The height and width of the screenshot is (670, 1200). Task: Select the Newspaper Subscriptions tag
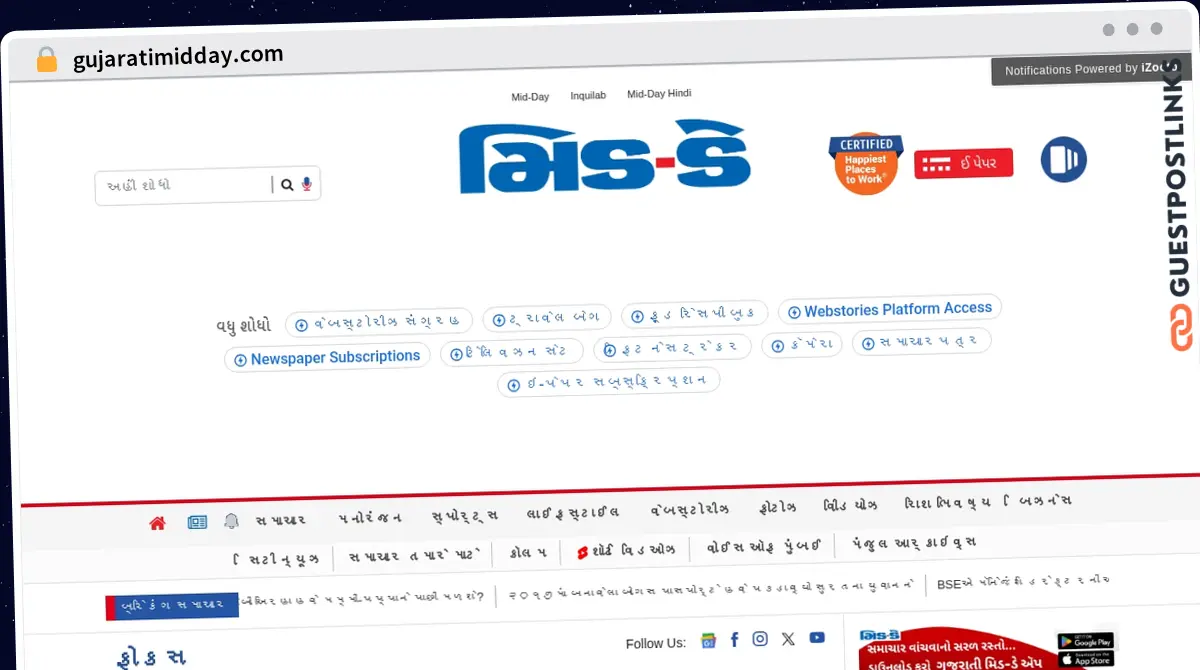(327, 357)
